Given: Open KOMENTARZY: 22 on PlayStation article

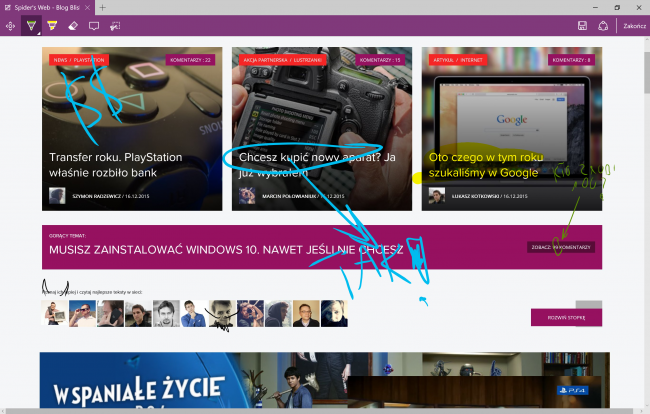Looking at the screenshot, I should click(190, 60).
